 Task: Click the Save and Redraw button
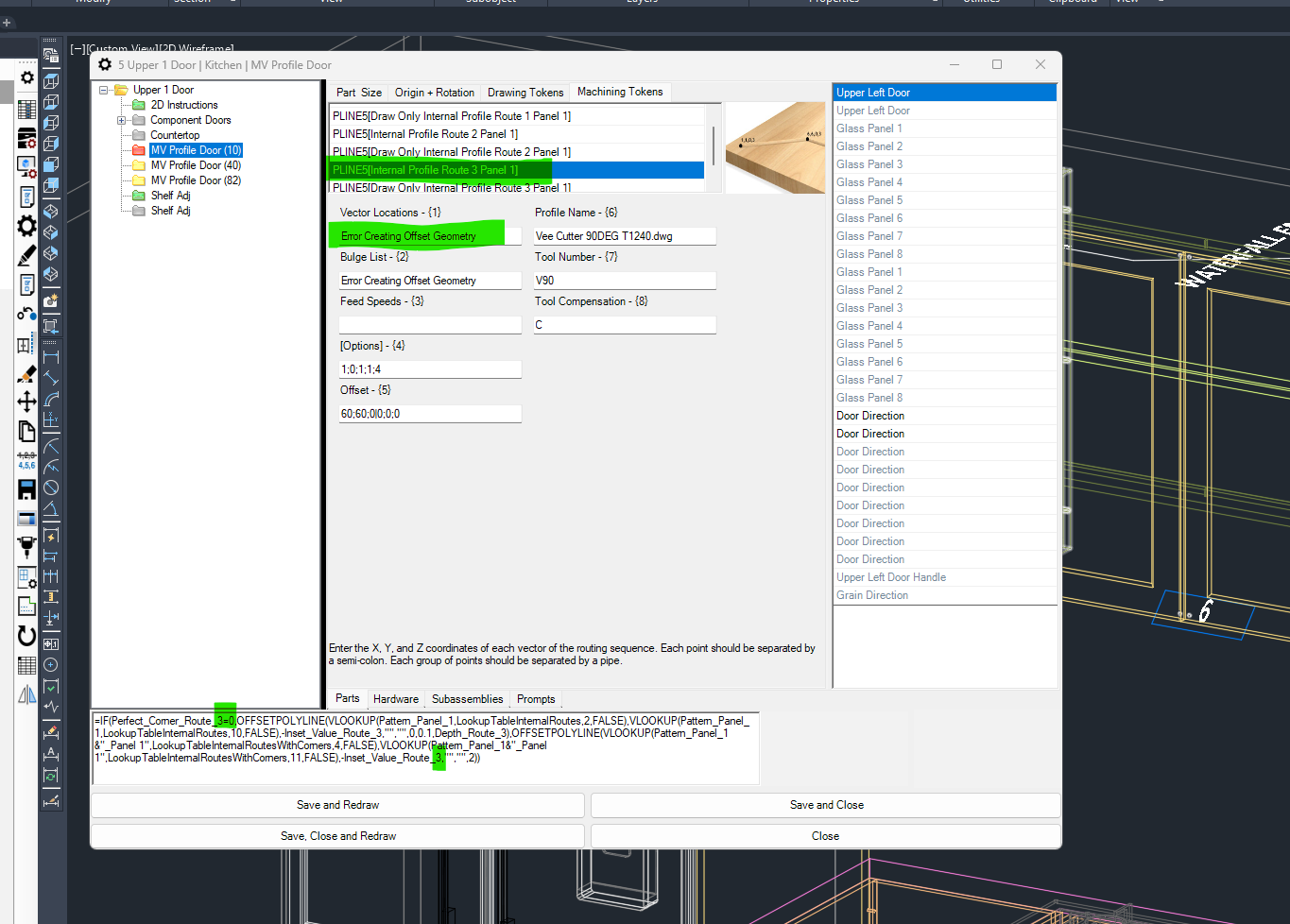(x=337, y=805)
